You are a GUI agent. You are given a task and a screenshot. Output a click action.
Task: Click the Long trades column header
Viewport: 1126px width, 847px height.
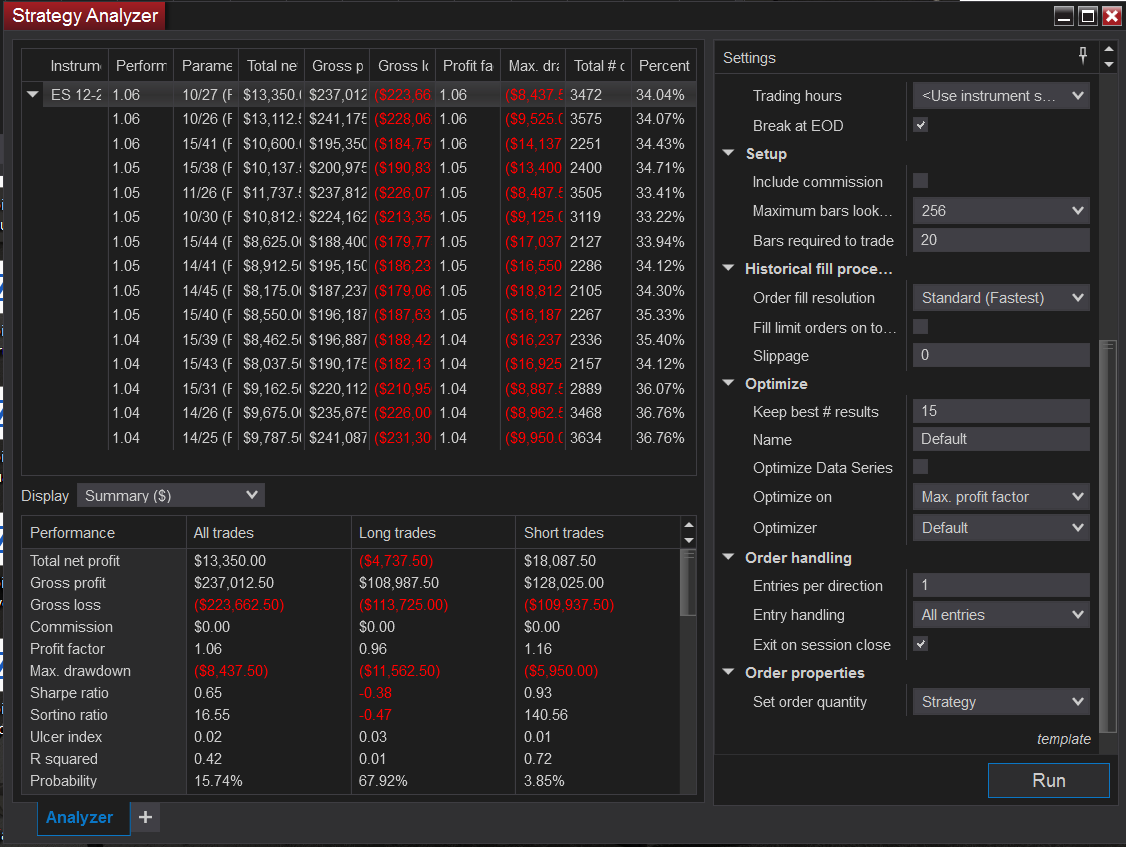coord(433,532)
